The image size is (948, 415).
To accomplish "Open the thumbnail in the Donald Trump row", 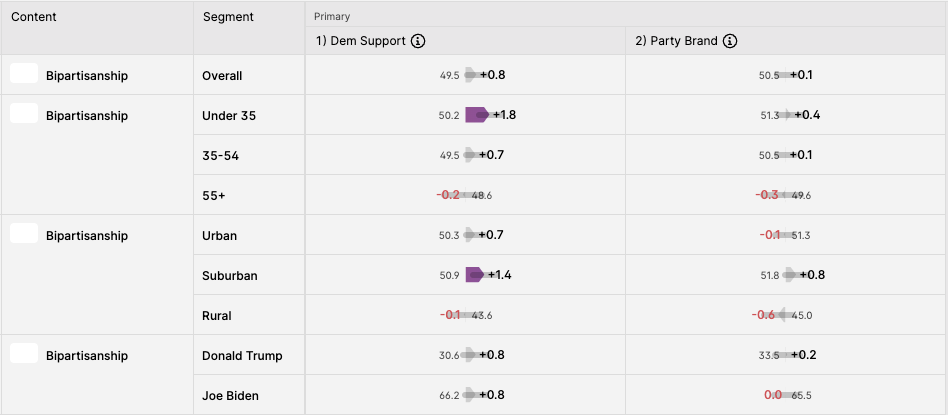I will (x=24, y=353).
